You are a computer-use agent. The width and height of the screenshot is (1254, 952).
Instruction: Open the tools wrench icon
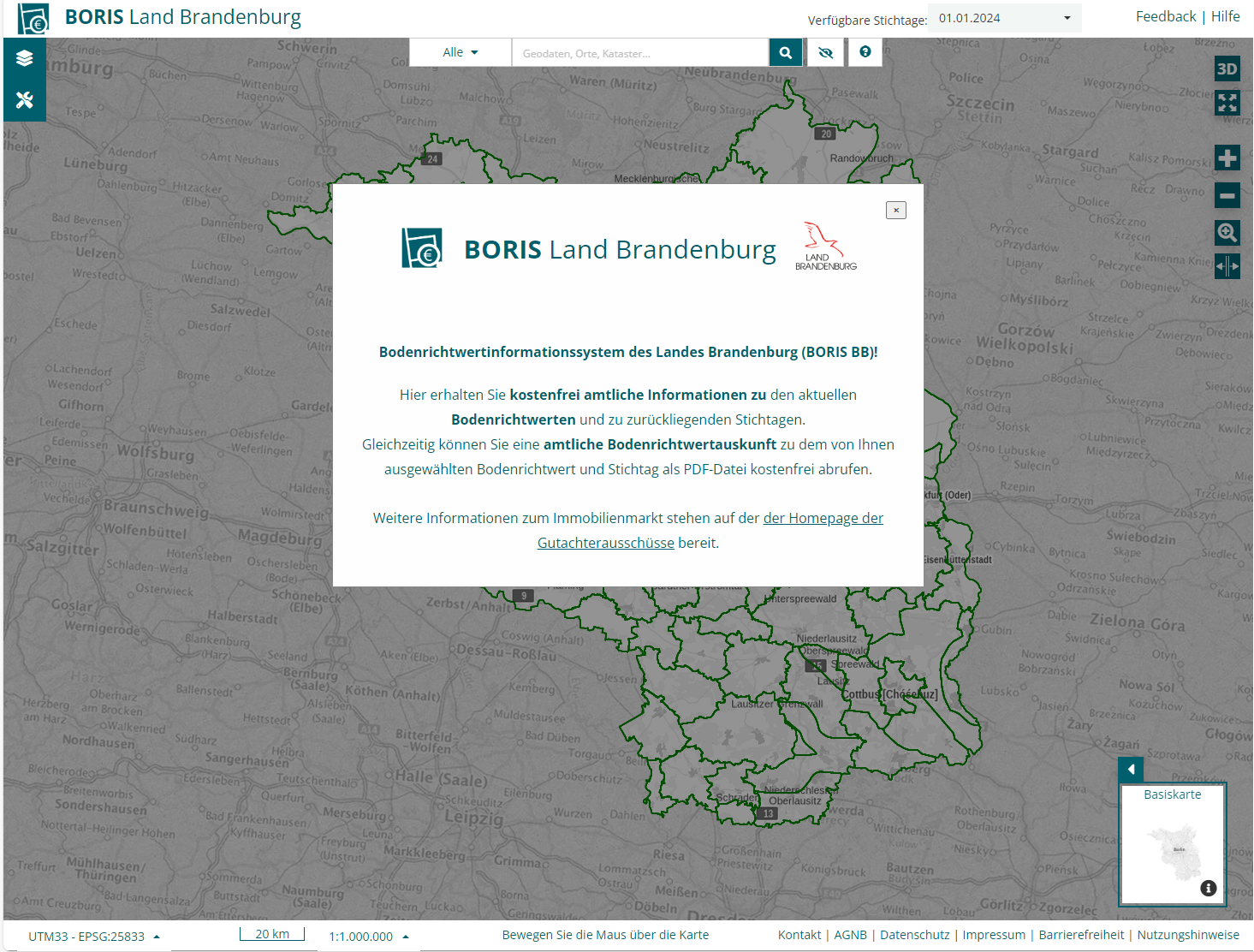tap(25, 100)
